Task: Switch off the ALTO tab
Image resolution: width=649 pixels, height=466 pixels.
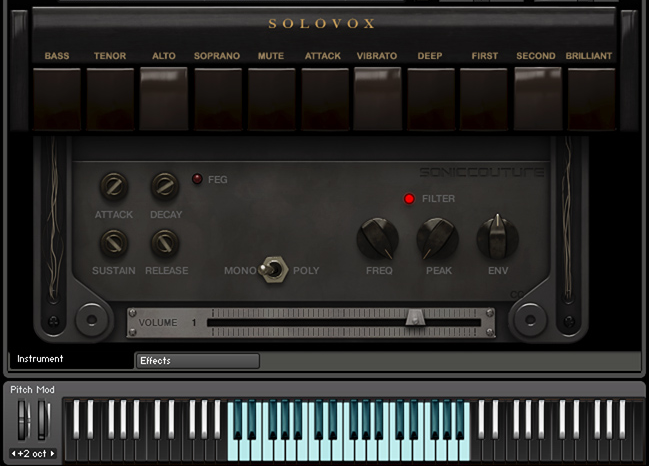Action: [163, 99]
